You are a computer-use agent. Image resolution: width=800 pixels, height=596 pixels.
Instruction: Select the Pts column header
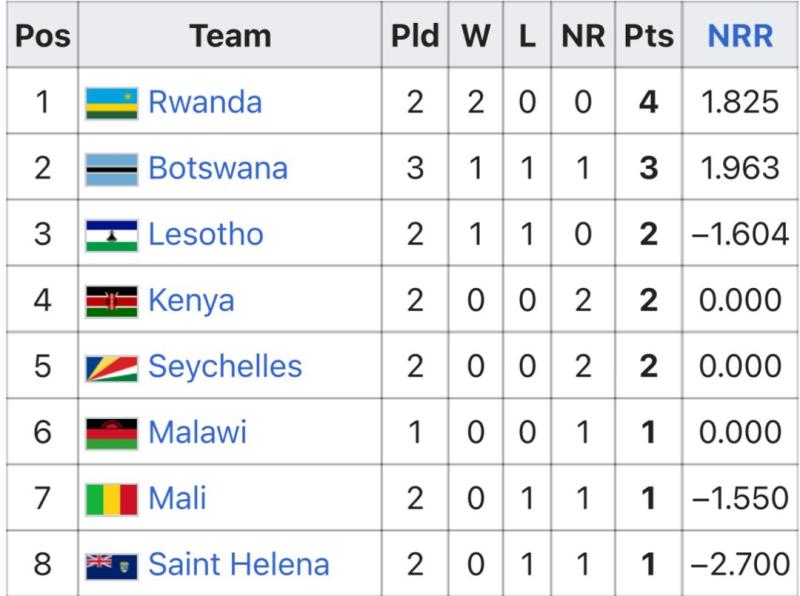pyautogui.click(x=648, y=36)
